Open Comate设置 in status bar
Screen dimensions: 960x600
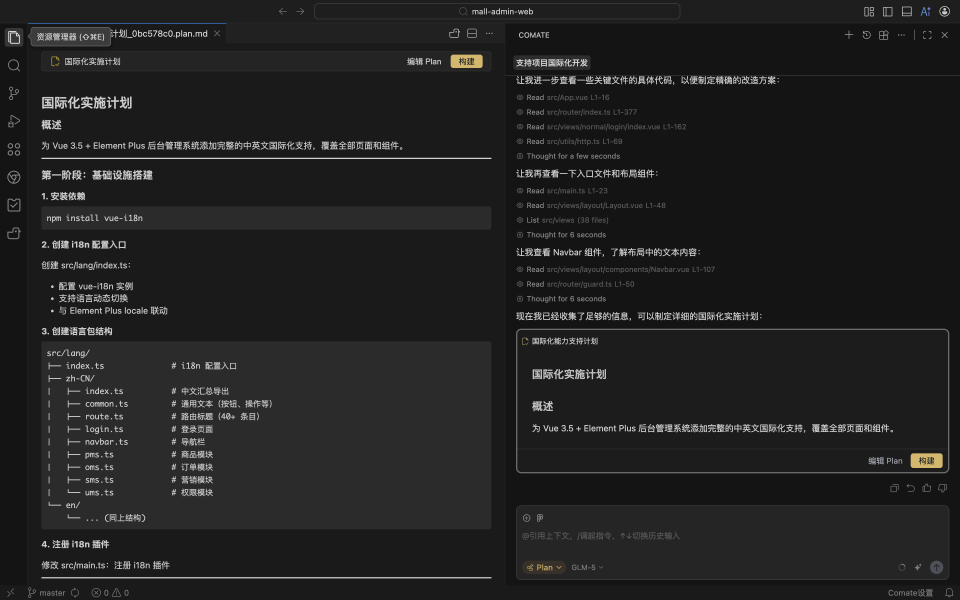(910, 593)
